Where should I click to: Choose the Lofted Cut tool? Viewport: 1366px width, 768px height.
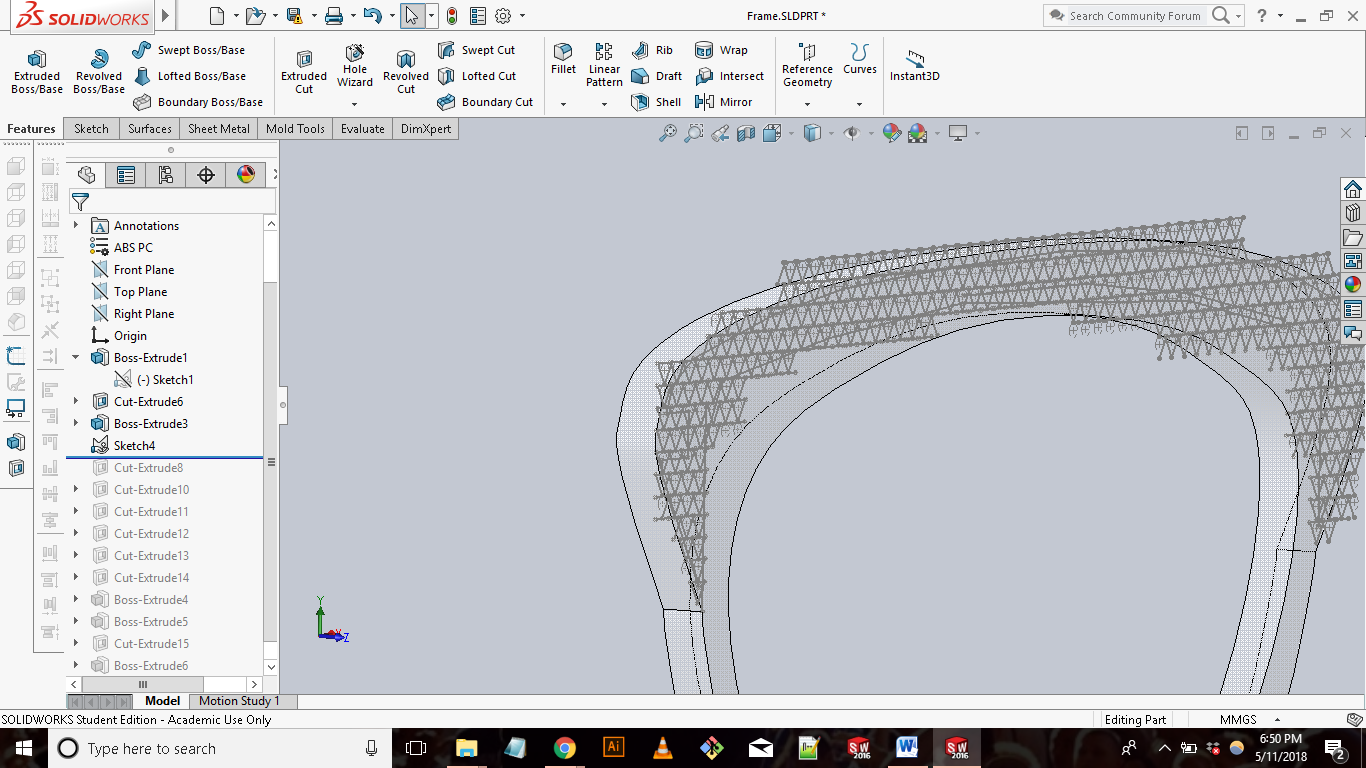tap(476, 76)
